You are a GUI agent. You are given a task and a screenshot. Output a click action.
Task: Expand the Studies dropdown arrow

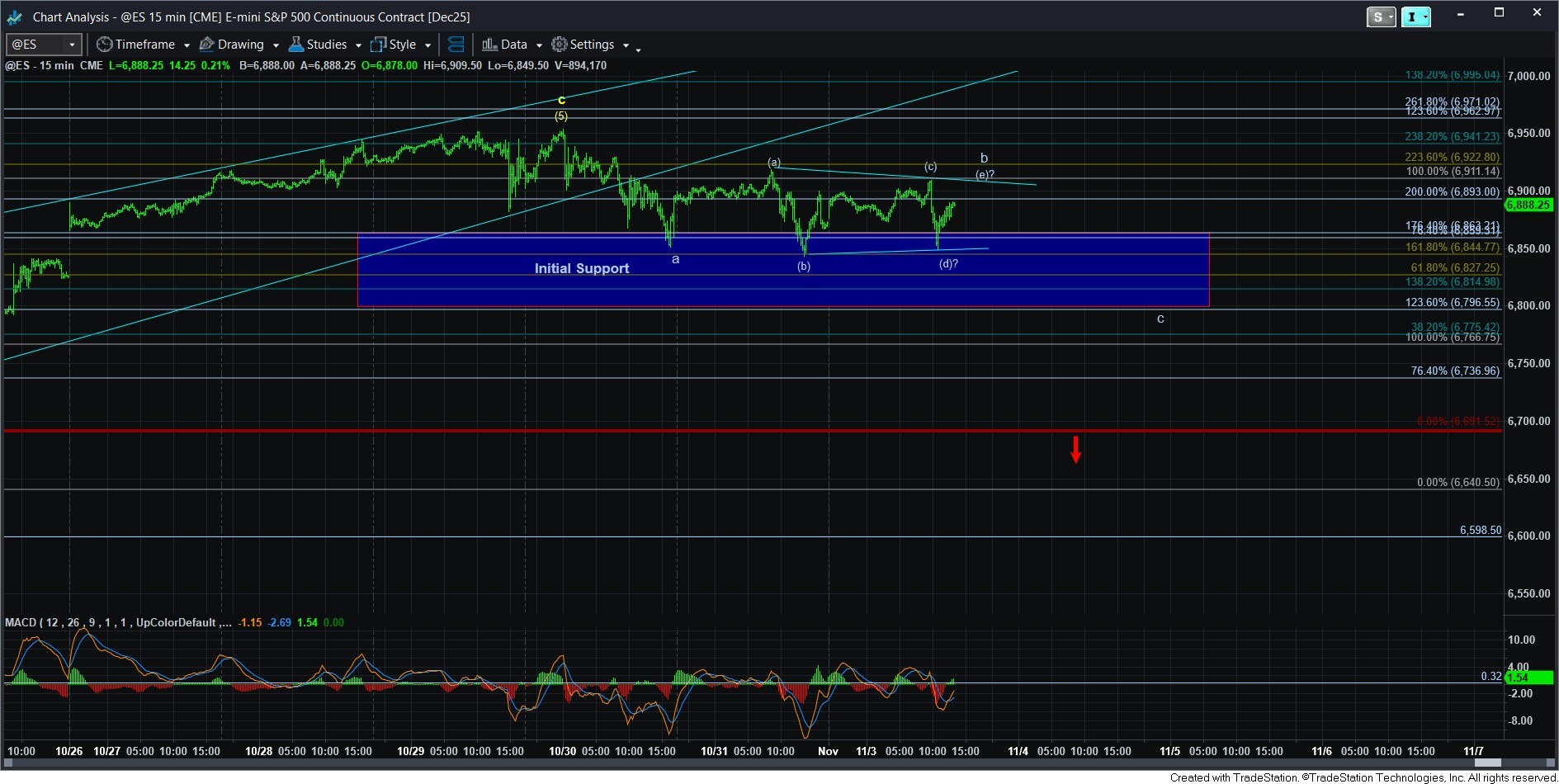358,45
